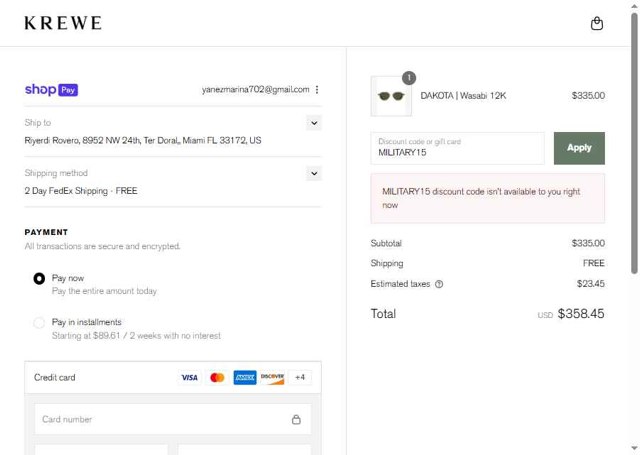Click the Discover card icon

pos(272,377)
